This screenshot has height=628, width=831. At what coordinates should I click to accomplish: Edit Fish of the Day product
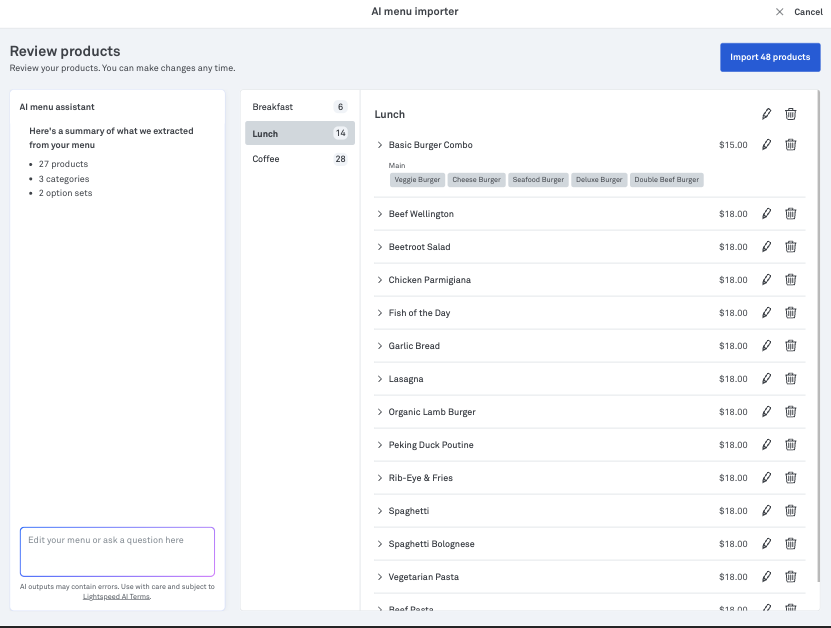pos(766,313)
